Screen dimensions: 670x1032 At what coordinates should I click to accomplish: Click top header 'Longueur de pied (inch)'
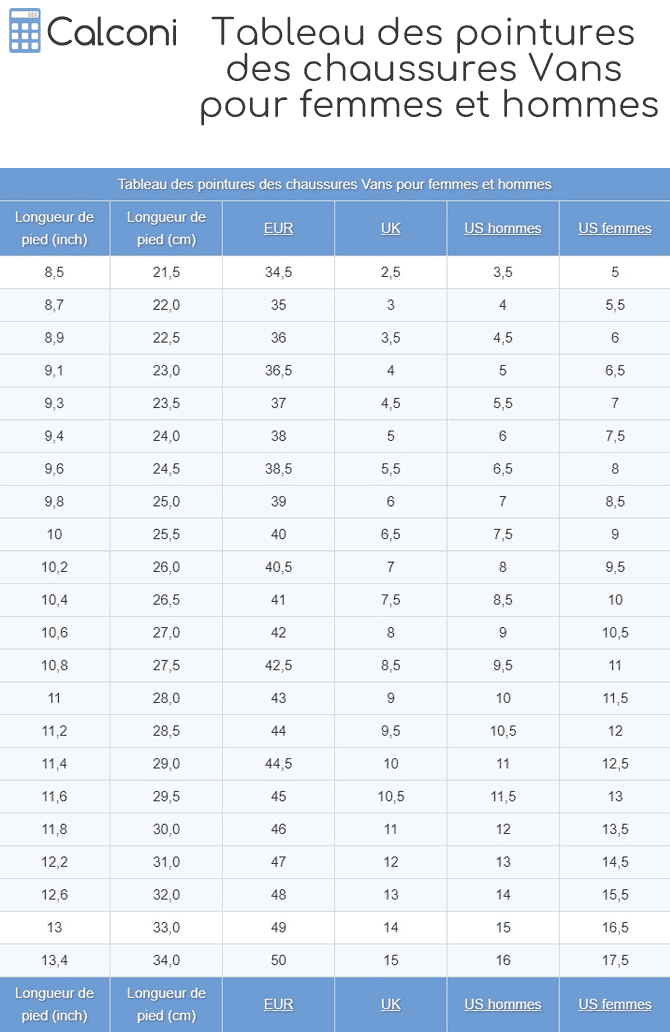point(55,228)
